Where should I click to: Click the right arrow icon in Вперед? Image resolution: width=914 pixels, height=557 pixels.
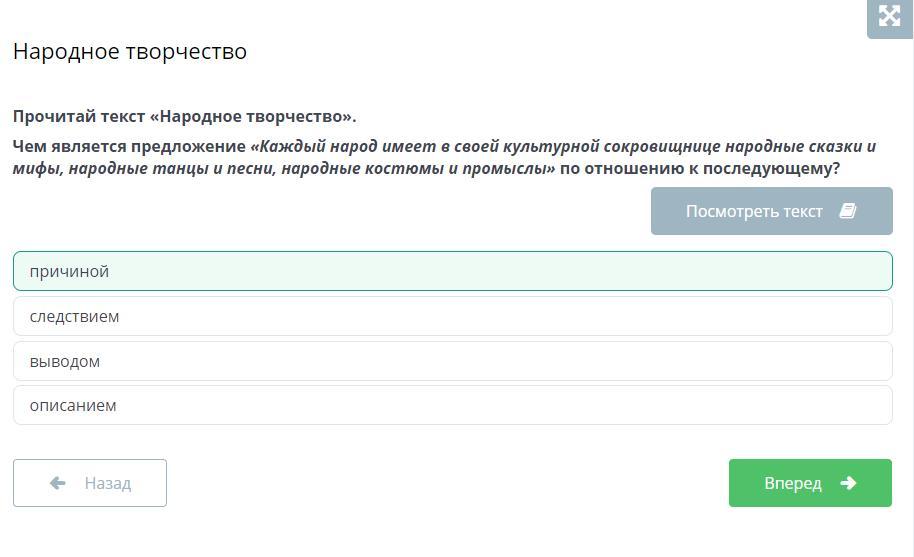pos(848,483)
